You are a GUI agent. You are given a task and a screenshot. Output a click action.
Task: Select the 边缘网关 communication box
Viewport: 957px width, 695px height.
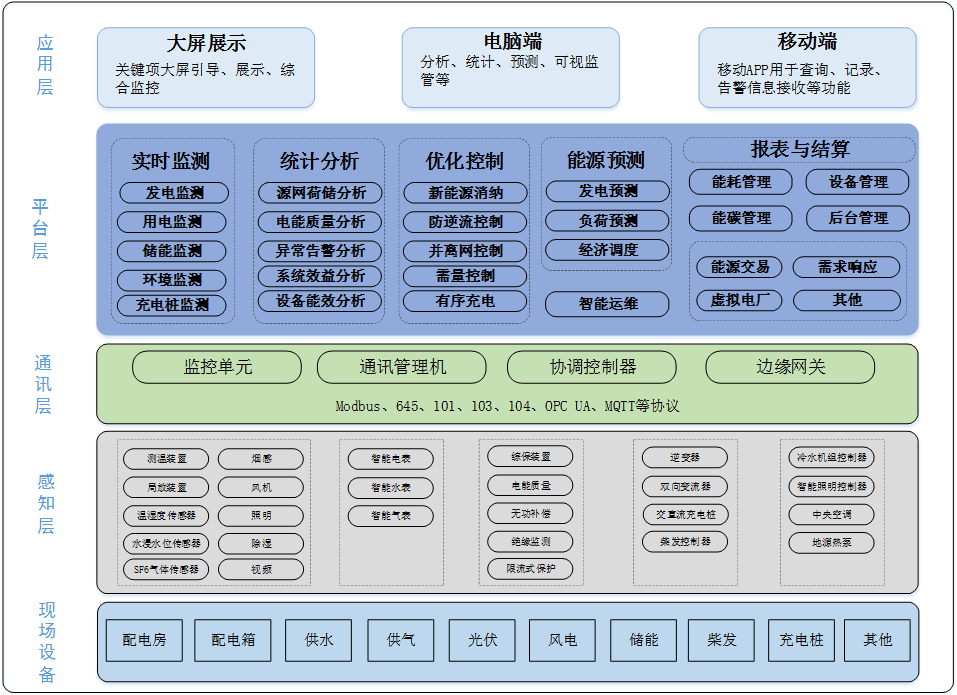pyautogui.click(x=790, y=367)
